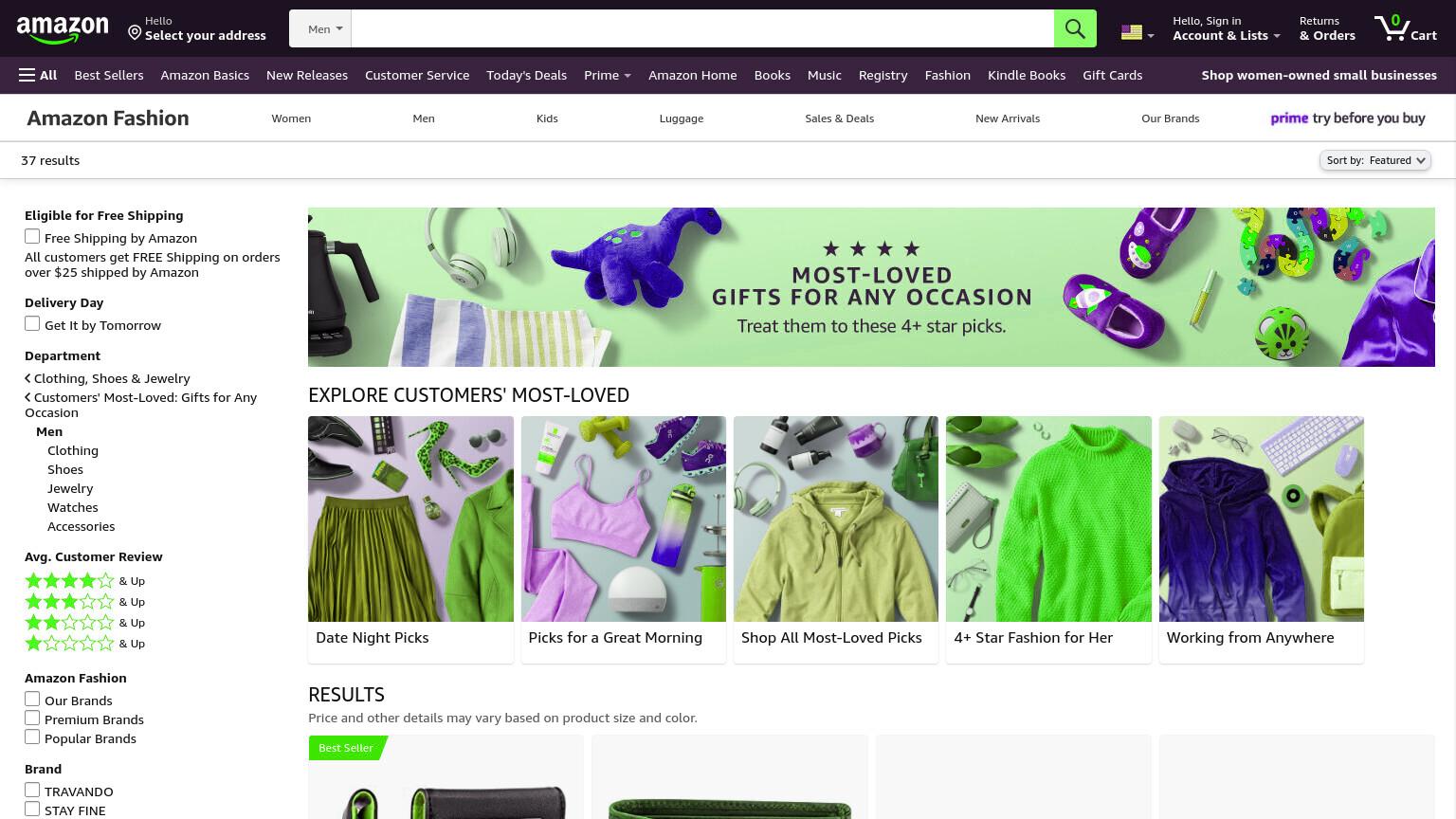Click the US flag language icon
Image resolution: width=1456 pixels, height=819 pixels.
point(1131,32)
